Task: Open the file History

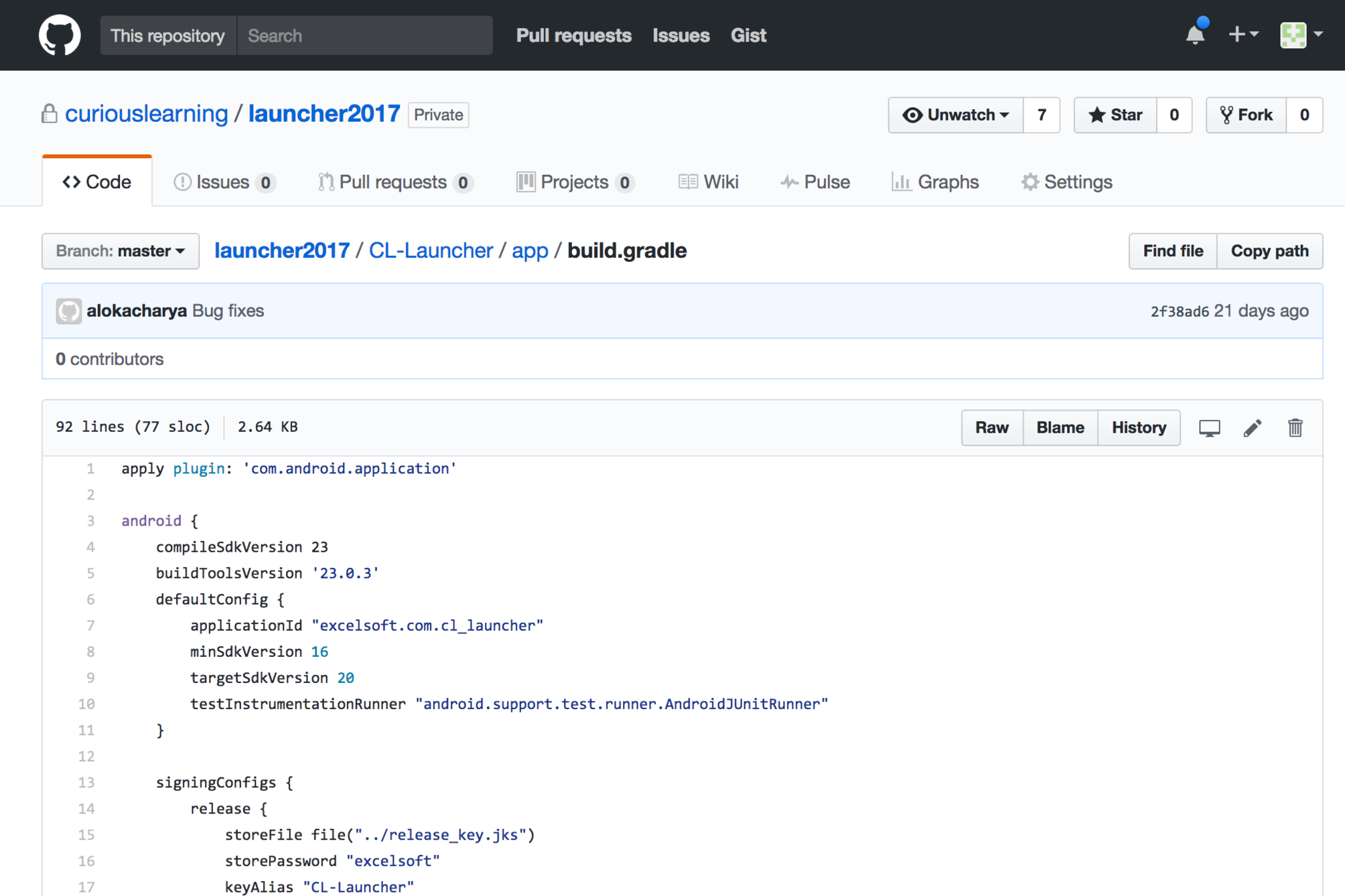Action: pyautogui.click(x=1139, y=428)
